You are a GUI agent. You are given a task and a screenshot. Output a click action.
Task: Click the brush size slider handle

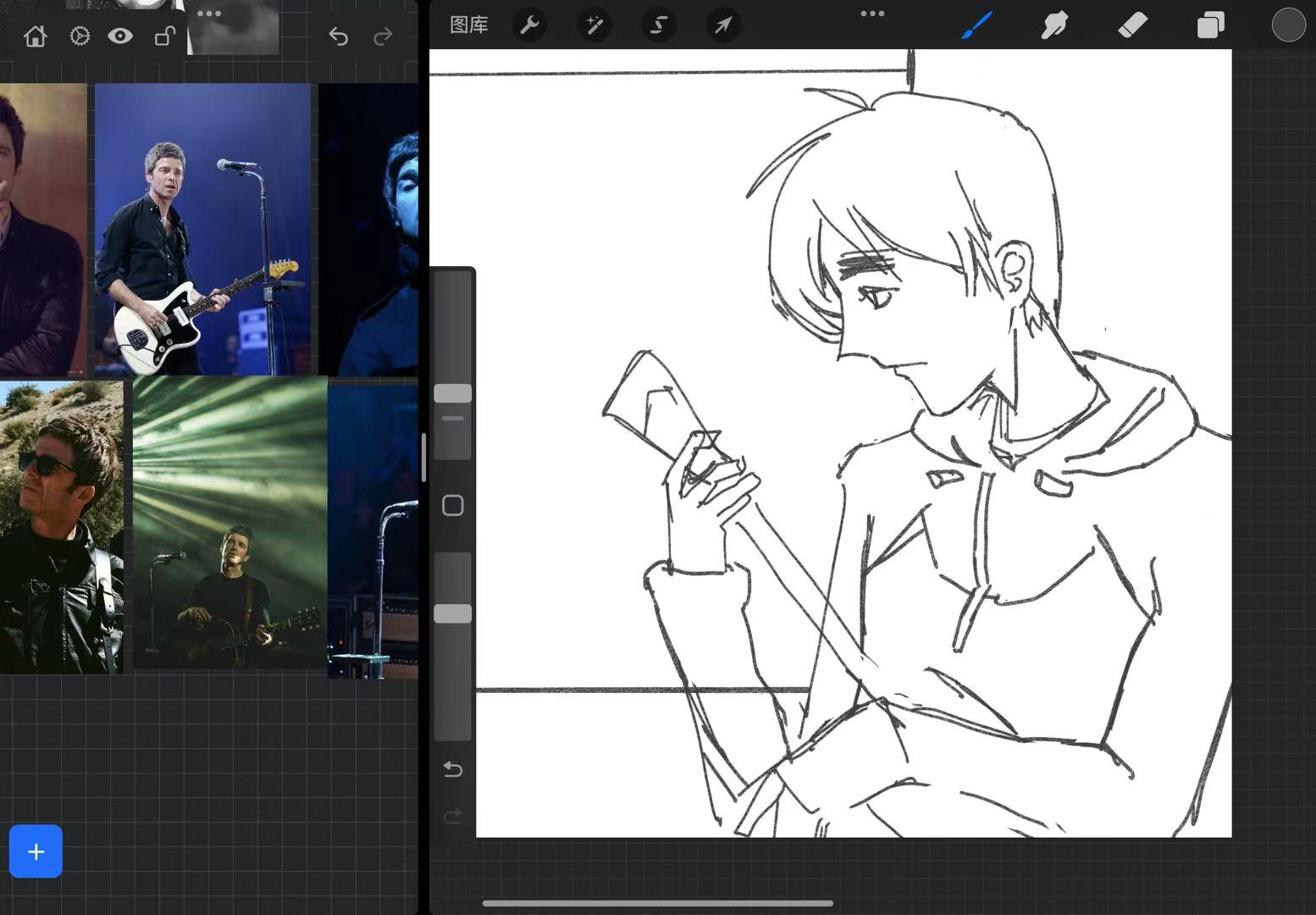pos(453,393)
